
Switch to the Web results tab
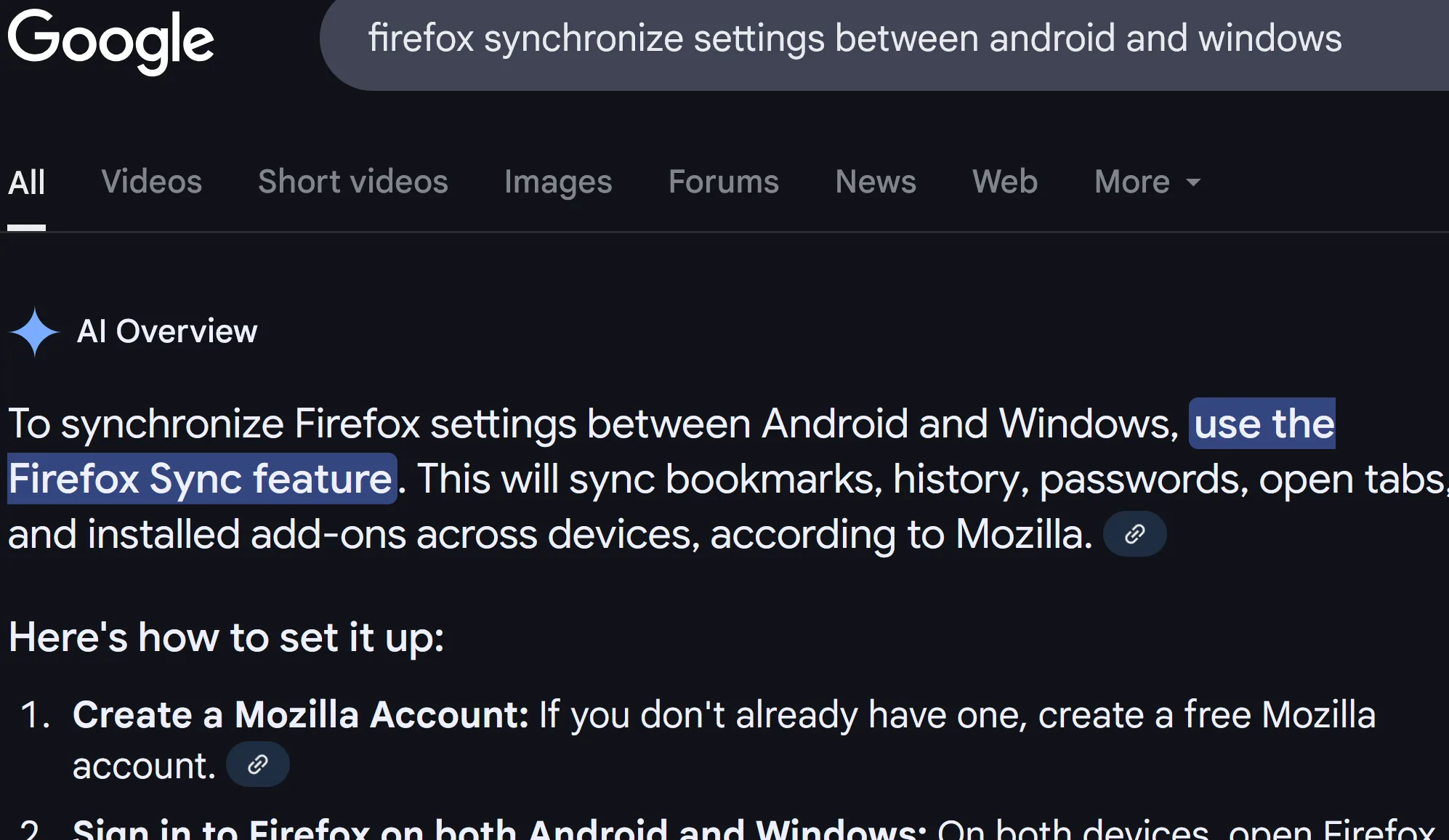click(1005, 182)
